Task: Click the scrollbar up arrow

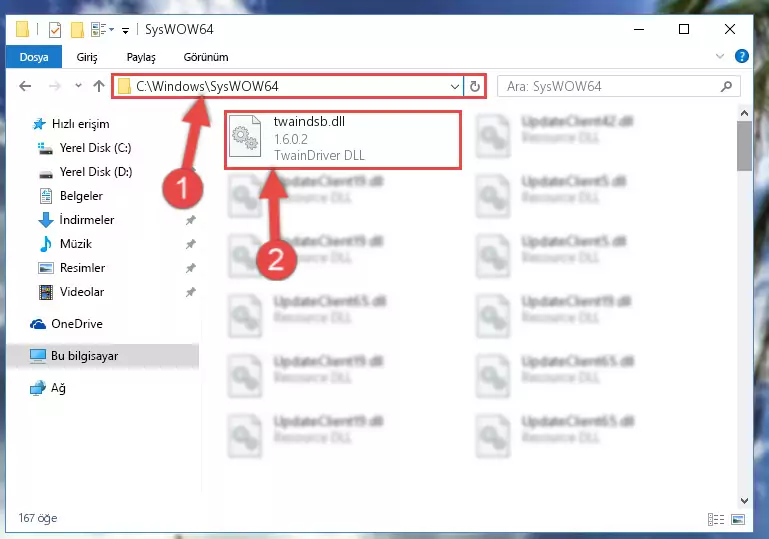Action: 744,113
